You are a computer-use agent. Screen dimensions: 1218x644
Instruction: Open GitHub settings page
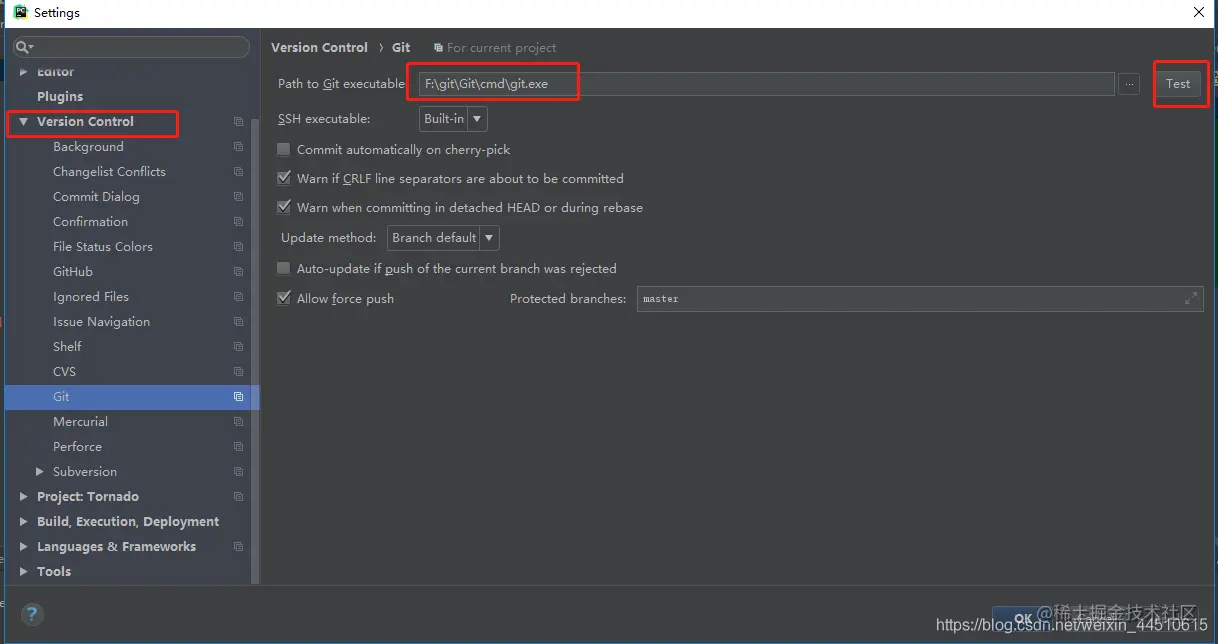(73, 272)
